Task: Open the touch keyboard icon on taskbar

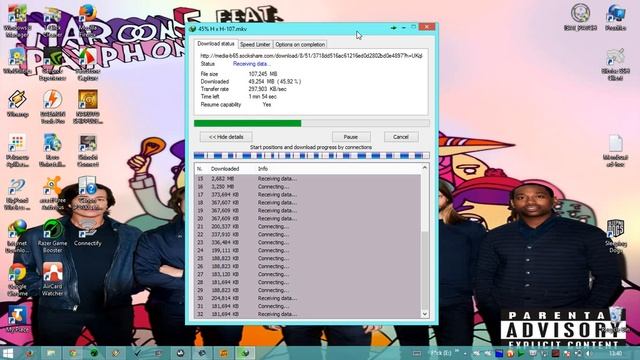Action: pyautogui.click(x=416, y=353)
